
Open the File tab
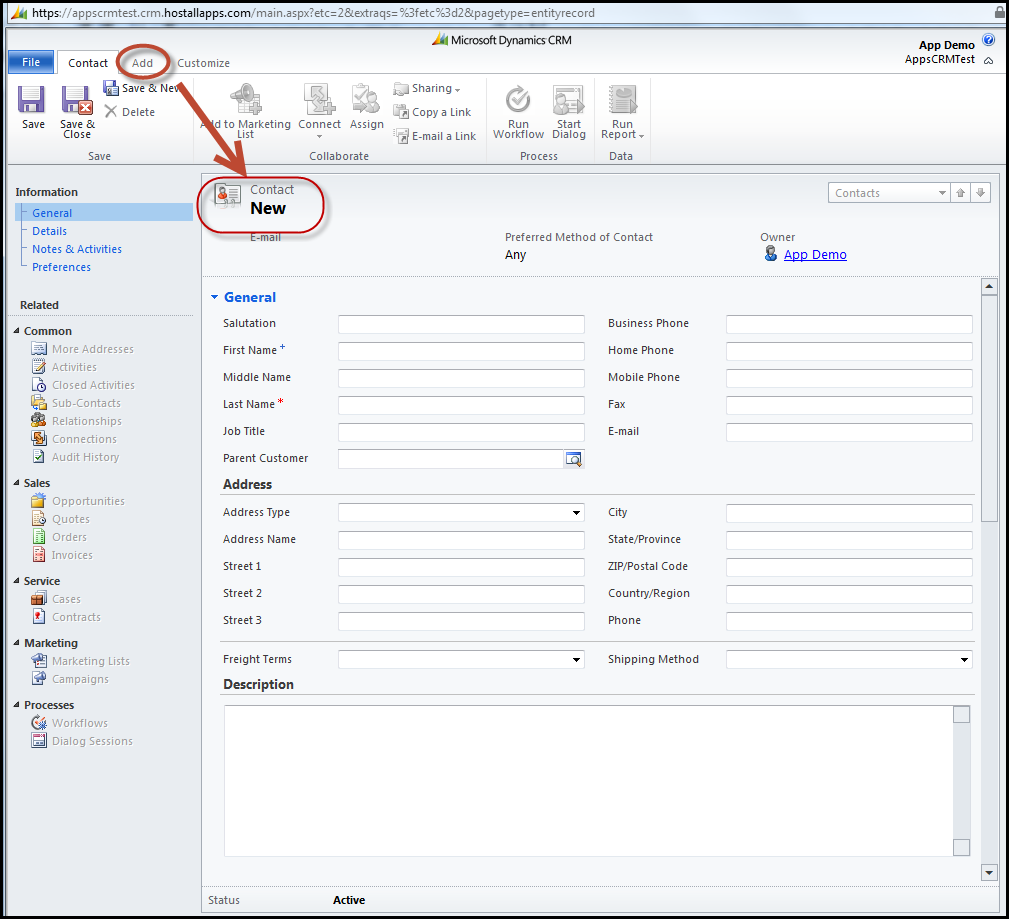point(31,62)
